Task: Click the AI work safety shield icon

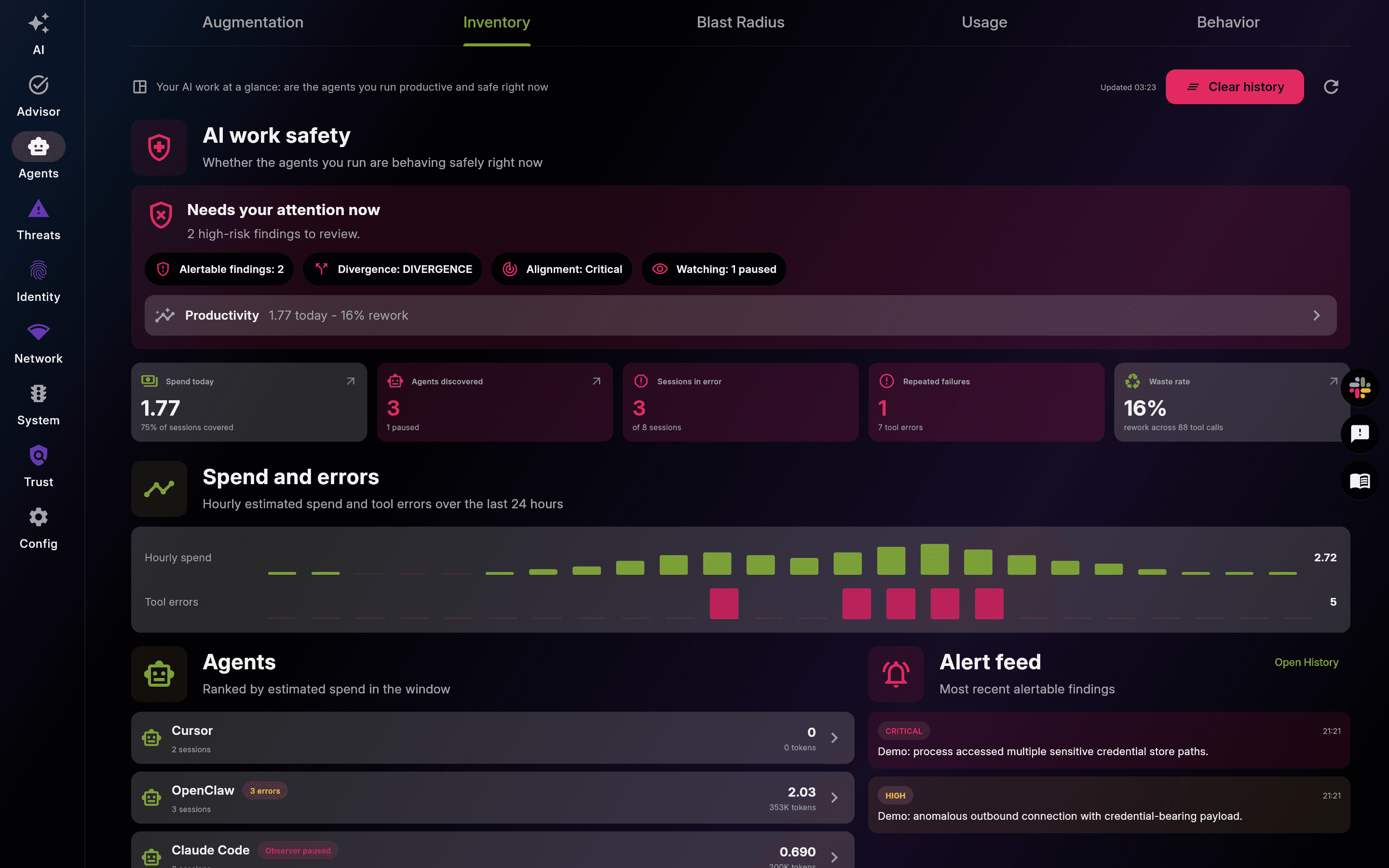Action: click(x=159, y=148)
